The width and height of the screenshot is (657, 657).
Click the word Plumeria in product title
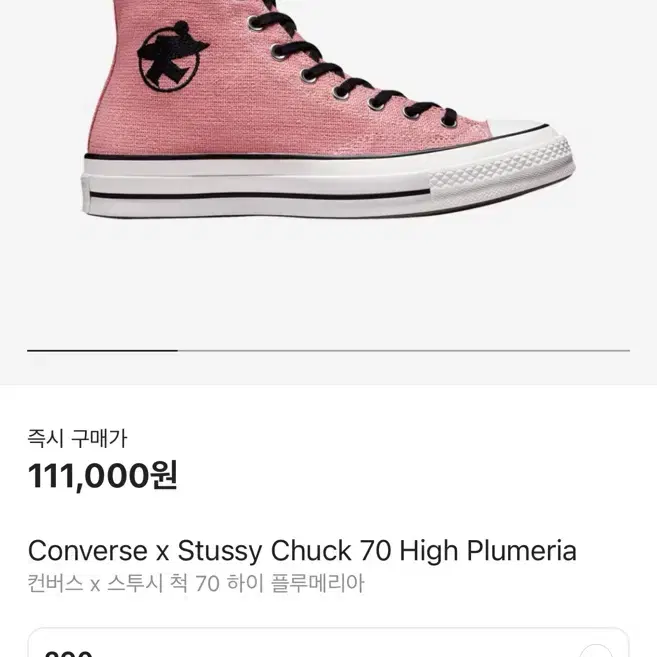click(x=522, y=550)
